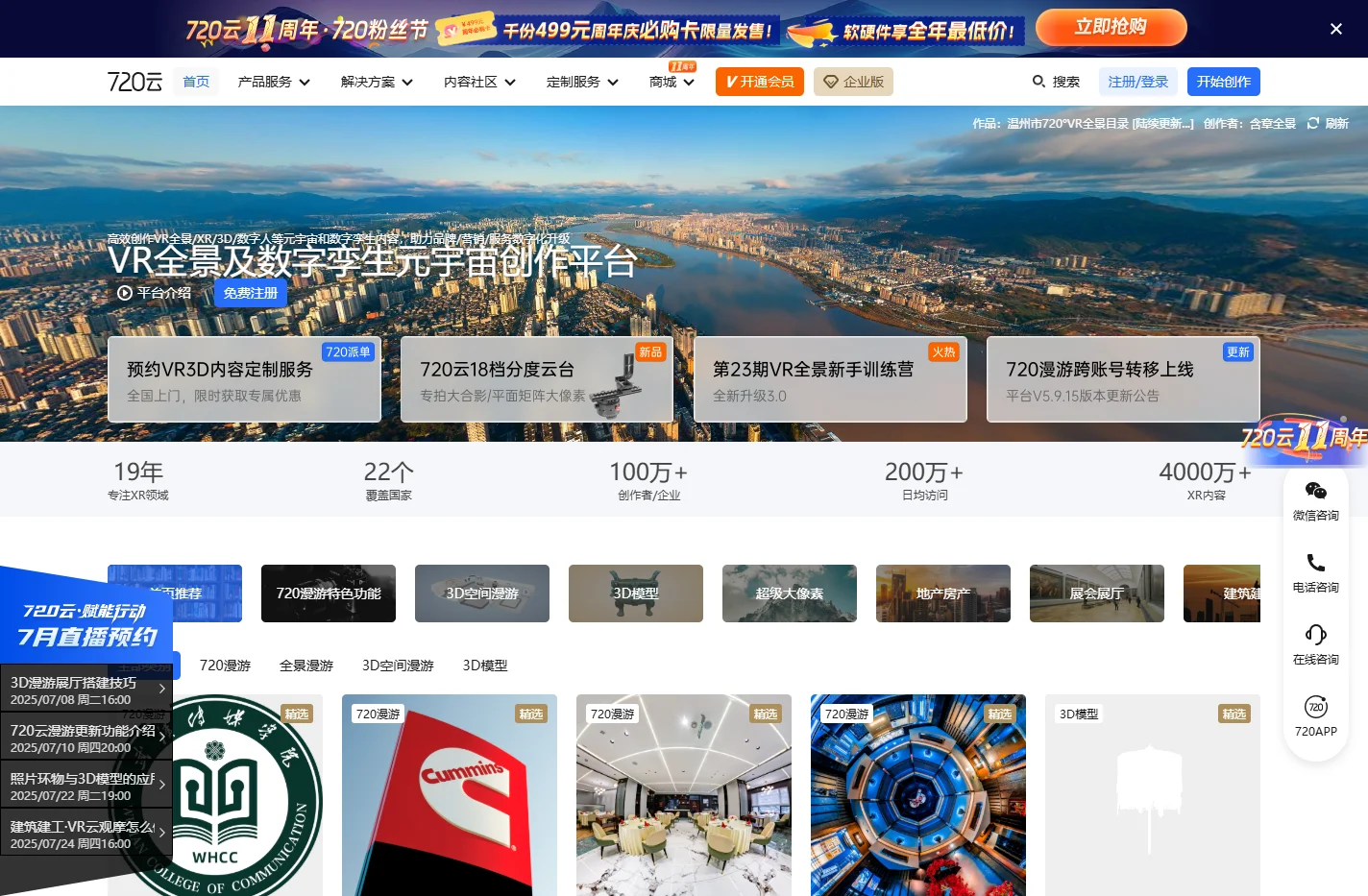Open 720云漫游更新功能介绍 livestream entry
The image size is (1368, 896).
tap(86, 739)
